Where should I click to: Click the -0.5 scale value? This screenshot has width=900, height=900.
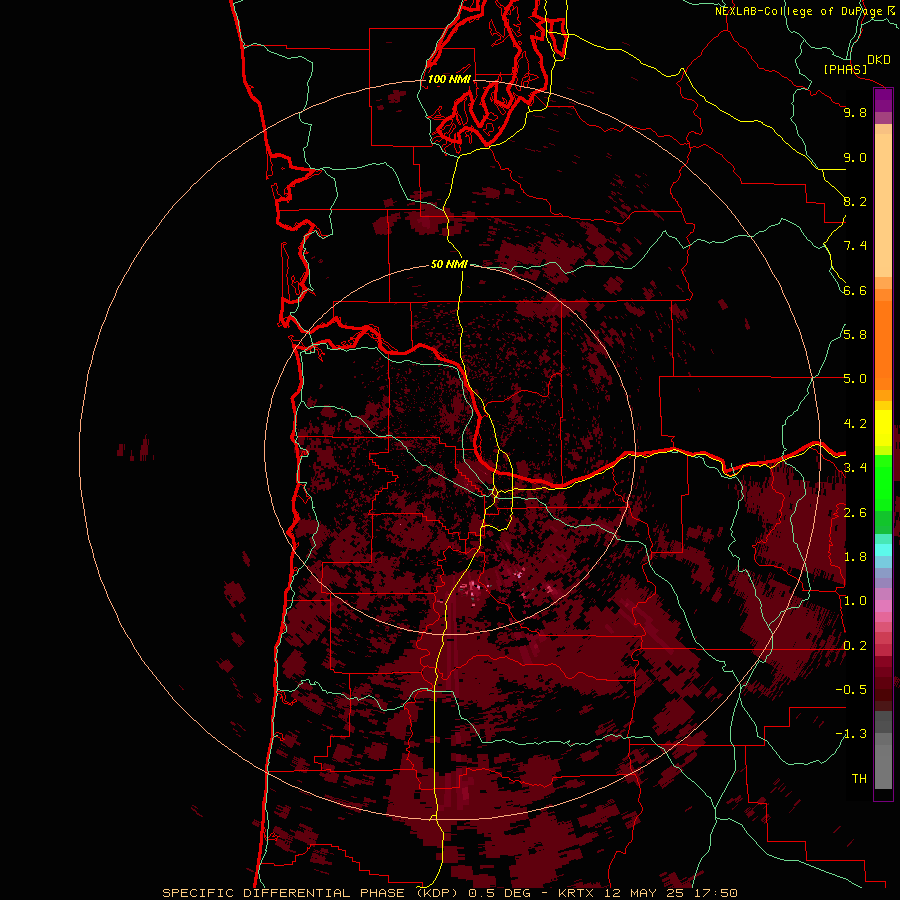click(851, 690)
